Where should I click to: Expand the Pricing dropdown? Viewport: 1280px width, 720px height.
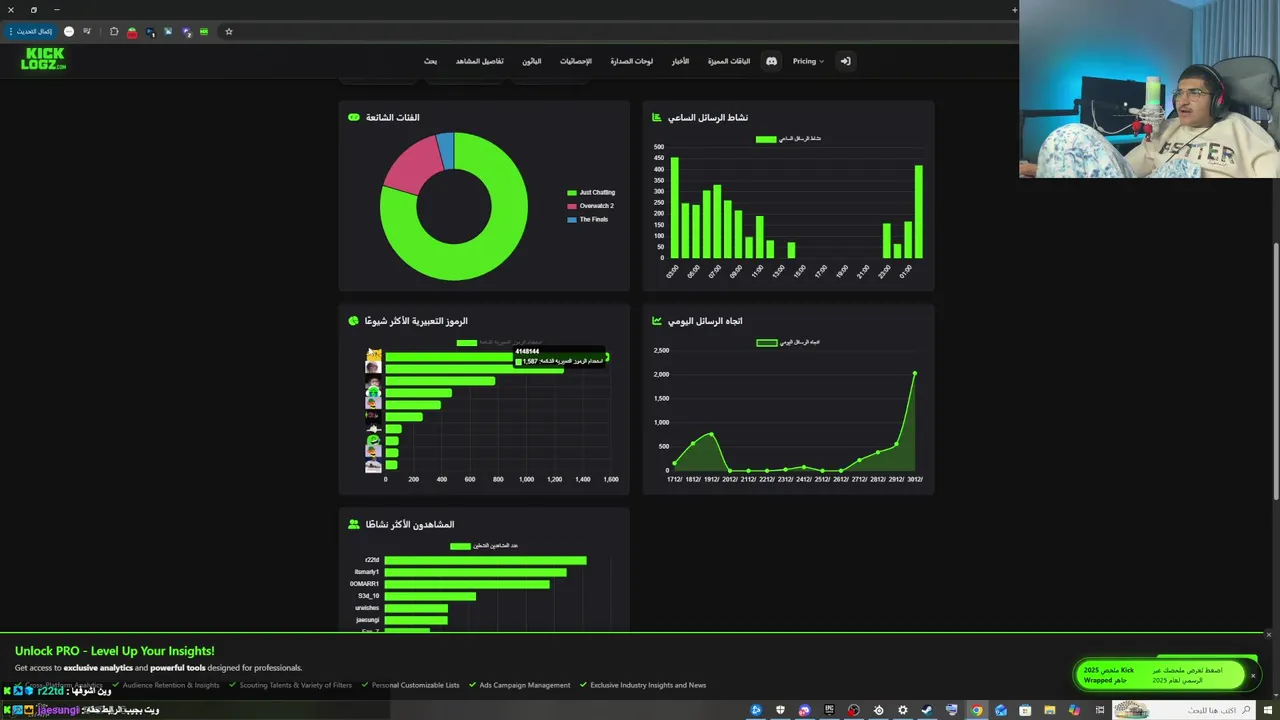click(808, 61)
